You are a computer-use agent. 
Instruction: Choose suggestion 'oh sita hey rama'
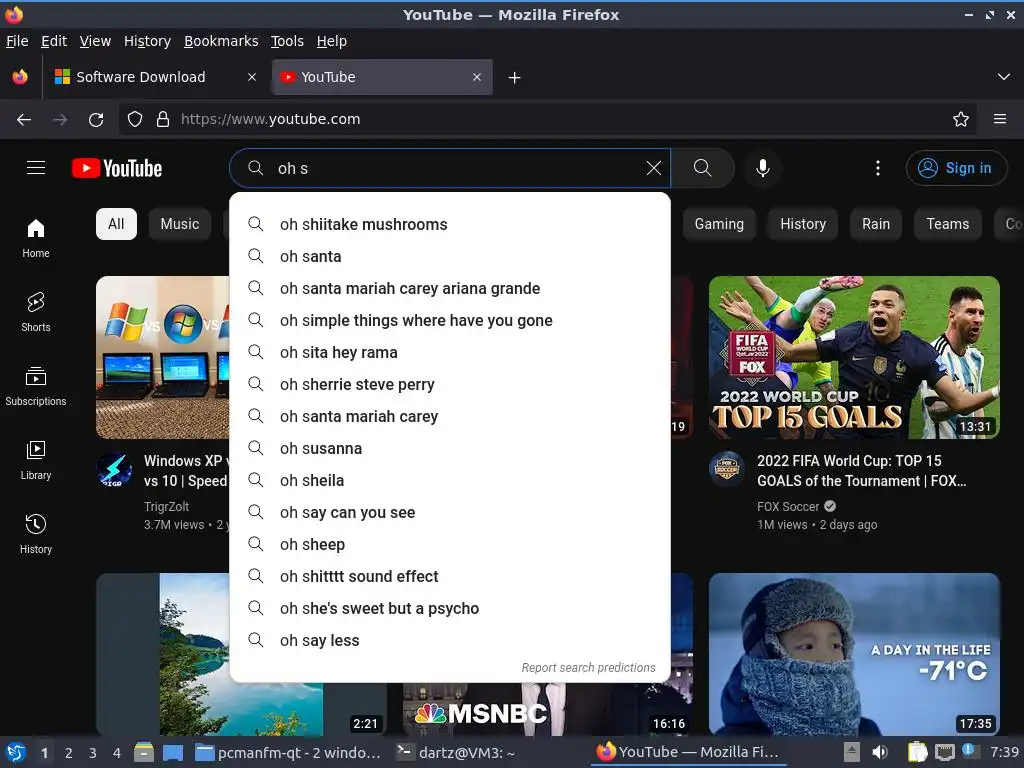[450, 353]
